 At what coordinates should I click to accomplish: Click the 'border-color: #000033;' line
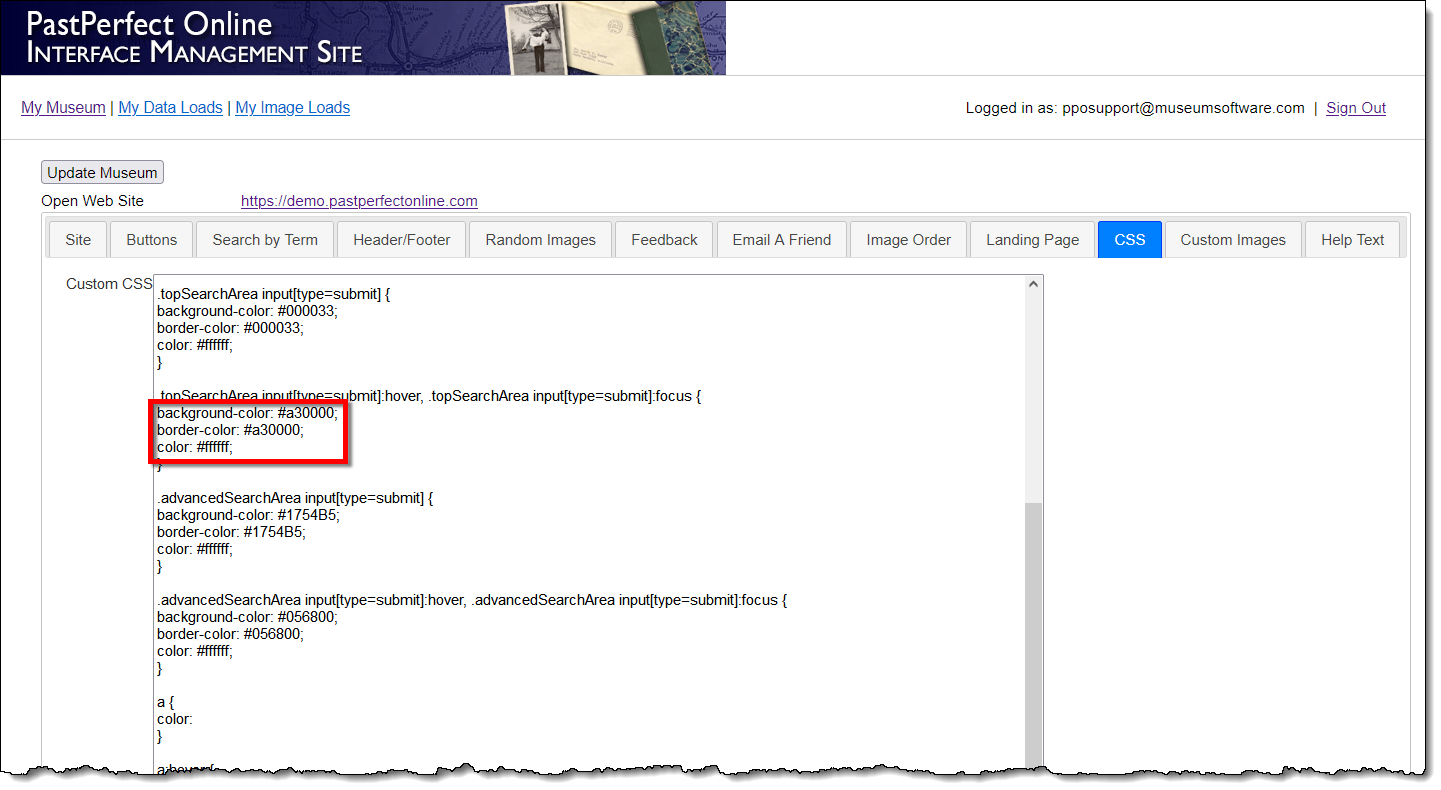coord(230,328)
